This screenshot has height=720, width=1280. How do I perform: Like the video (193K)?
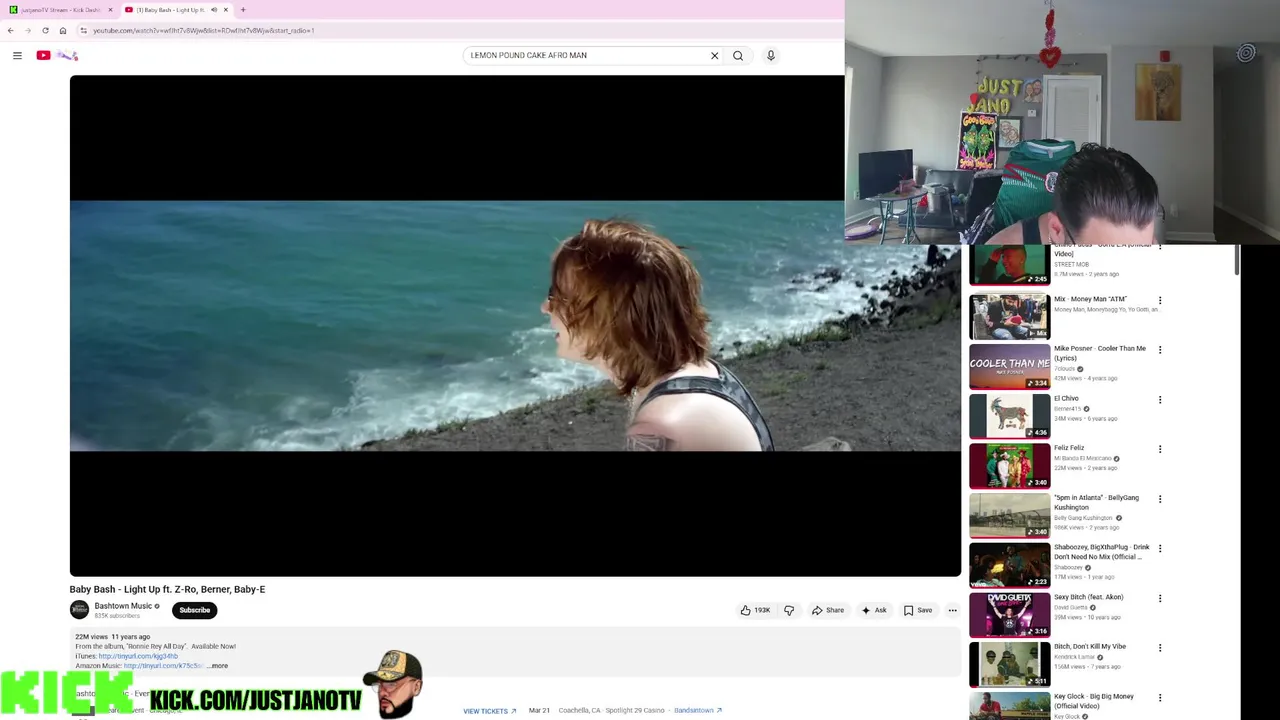coord(755,610)
